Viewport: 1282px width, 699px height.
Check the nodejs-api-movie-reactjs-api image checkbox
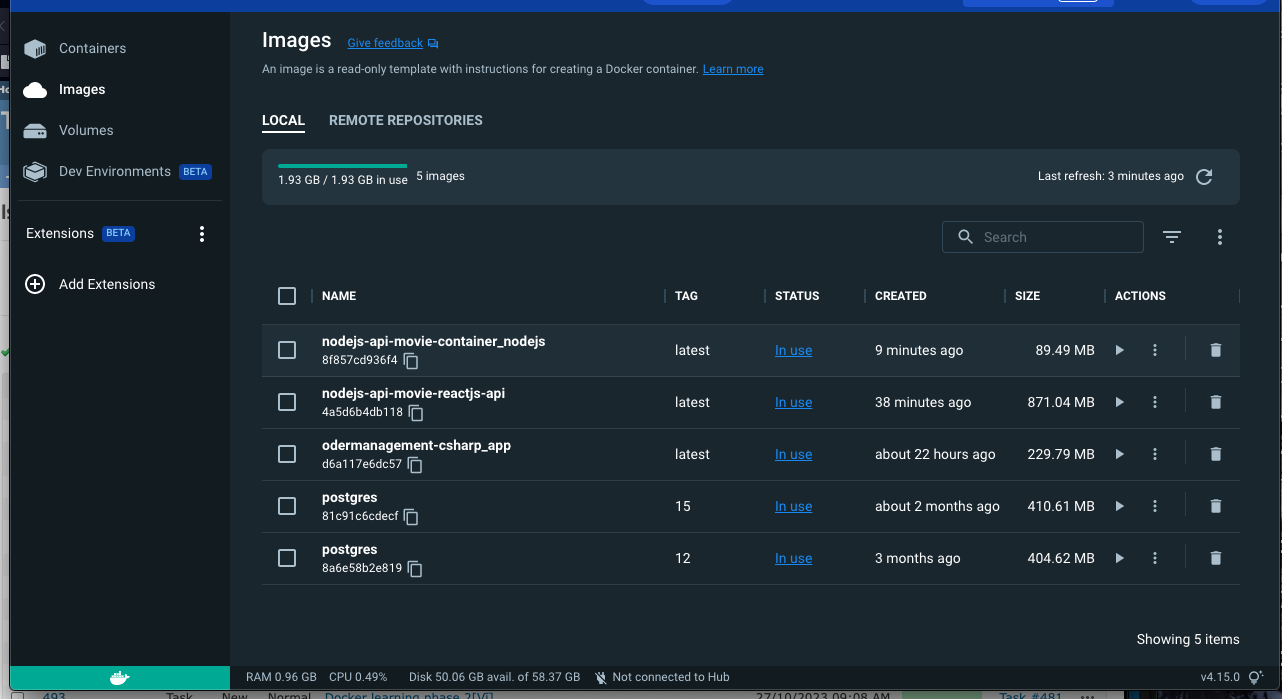click(x=287, y=402)
